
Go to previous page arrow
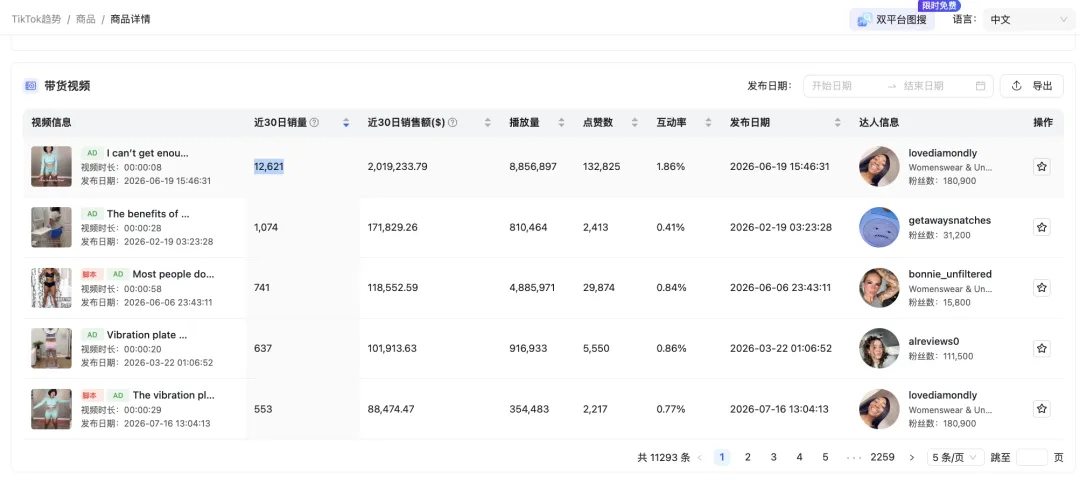(x=700, y=457)
